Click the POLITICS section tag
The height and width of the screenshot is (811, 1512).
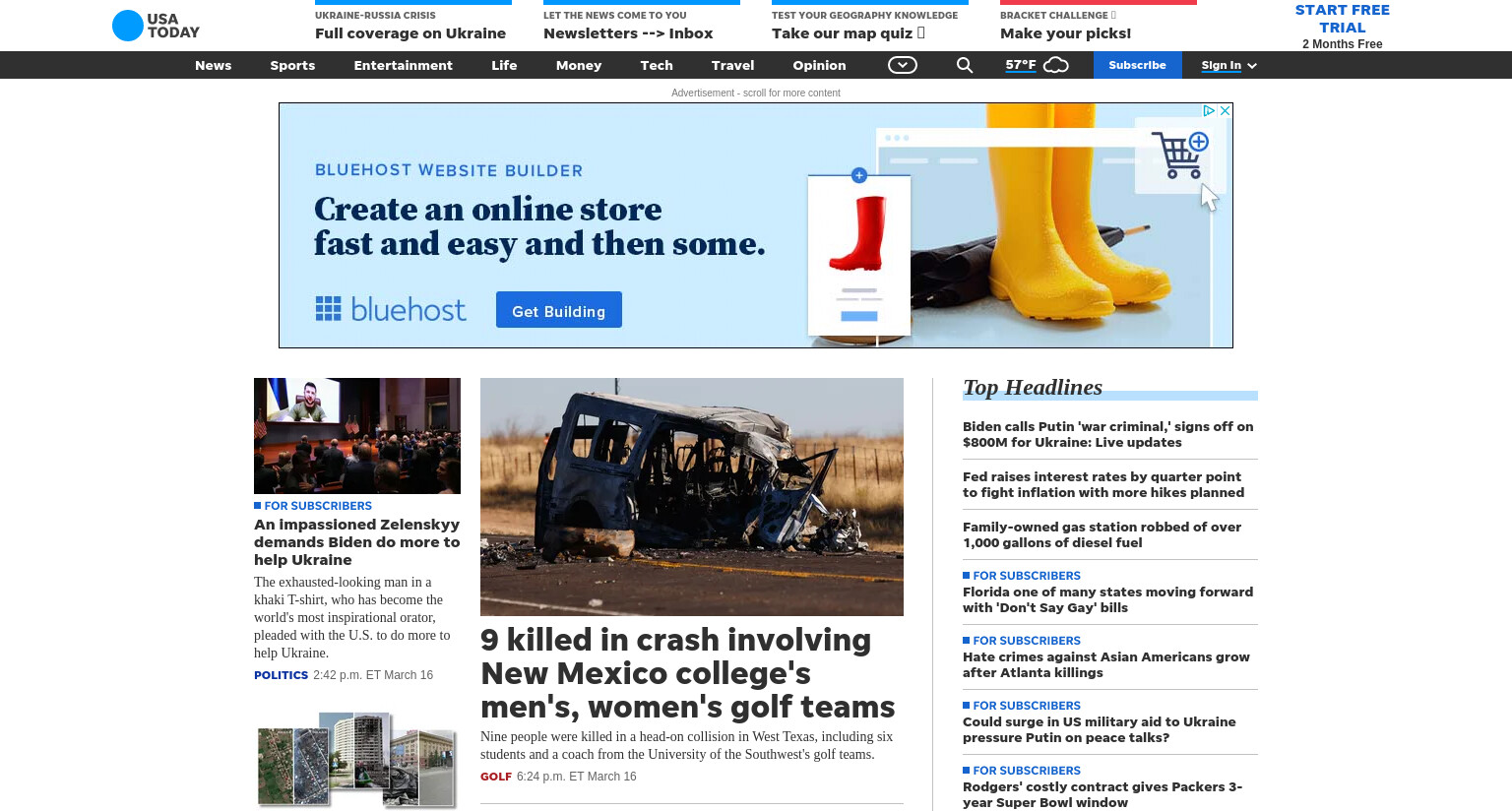(x=281, y=675)
